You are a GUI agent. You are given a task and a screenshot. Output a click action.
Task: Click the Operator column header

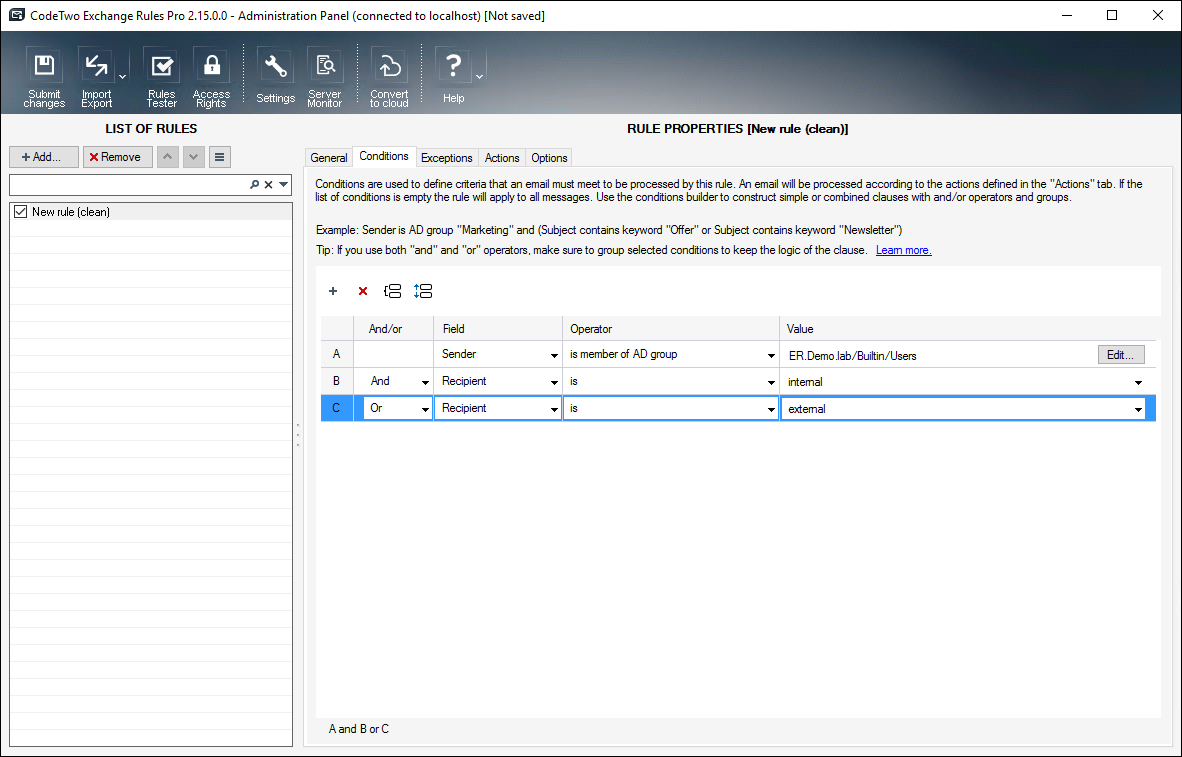pyautogui.click(x=671, y=329)
